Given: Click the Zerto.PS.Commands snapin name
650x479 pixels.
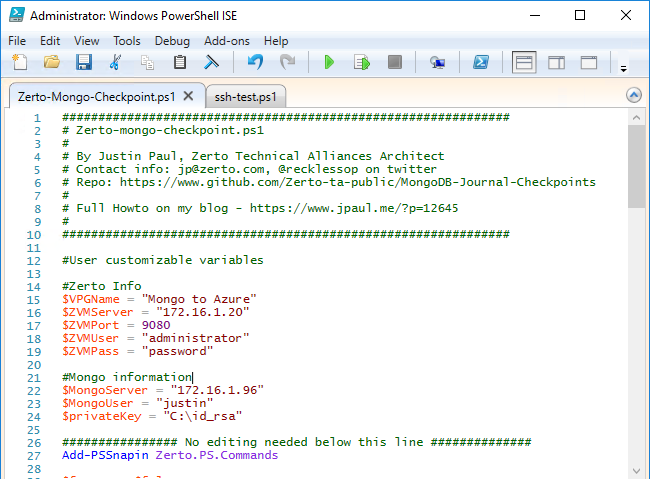Looking at the screenshot, I should point(217,455).
